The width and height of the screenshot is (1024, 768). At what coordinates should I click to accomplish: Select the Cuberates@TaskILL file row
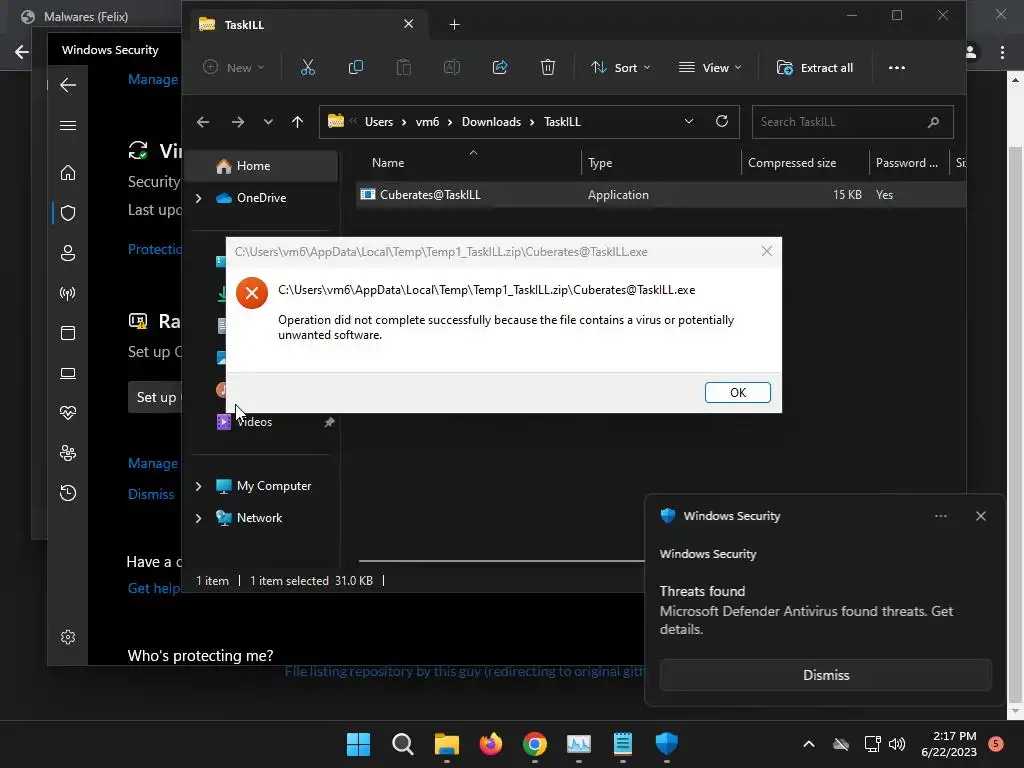click(x=660, y=195)
